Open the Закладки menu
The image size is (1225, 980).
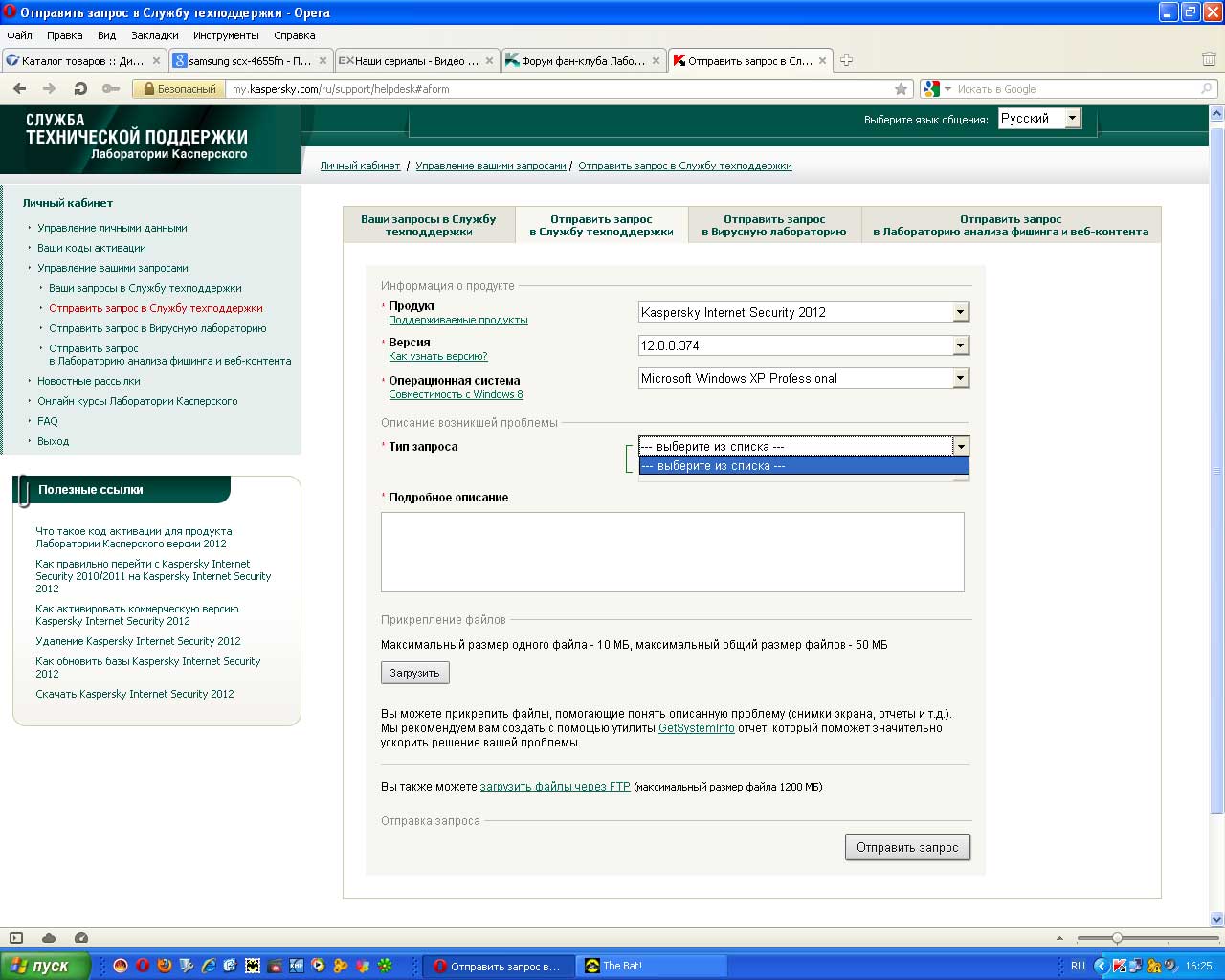tap(155, 35)
